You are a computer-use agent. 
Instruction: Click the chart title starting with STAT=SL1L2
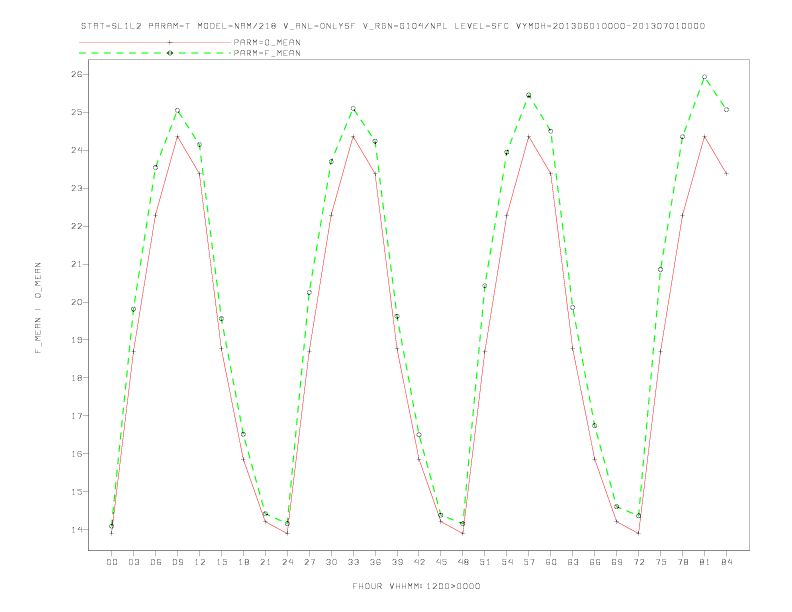393,26
